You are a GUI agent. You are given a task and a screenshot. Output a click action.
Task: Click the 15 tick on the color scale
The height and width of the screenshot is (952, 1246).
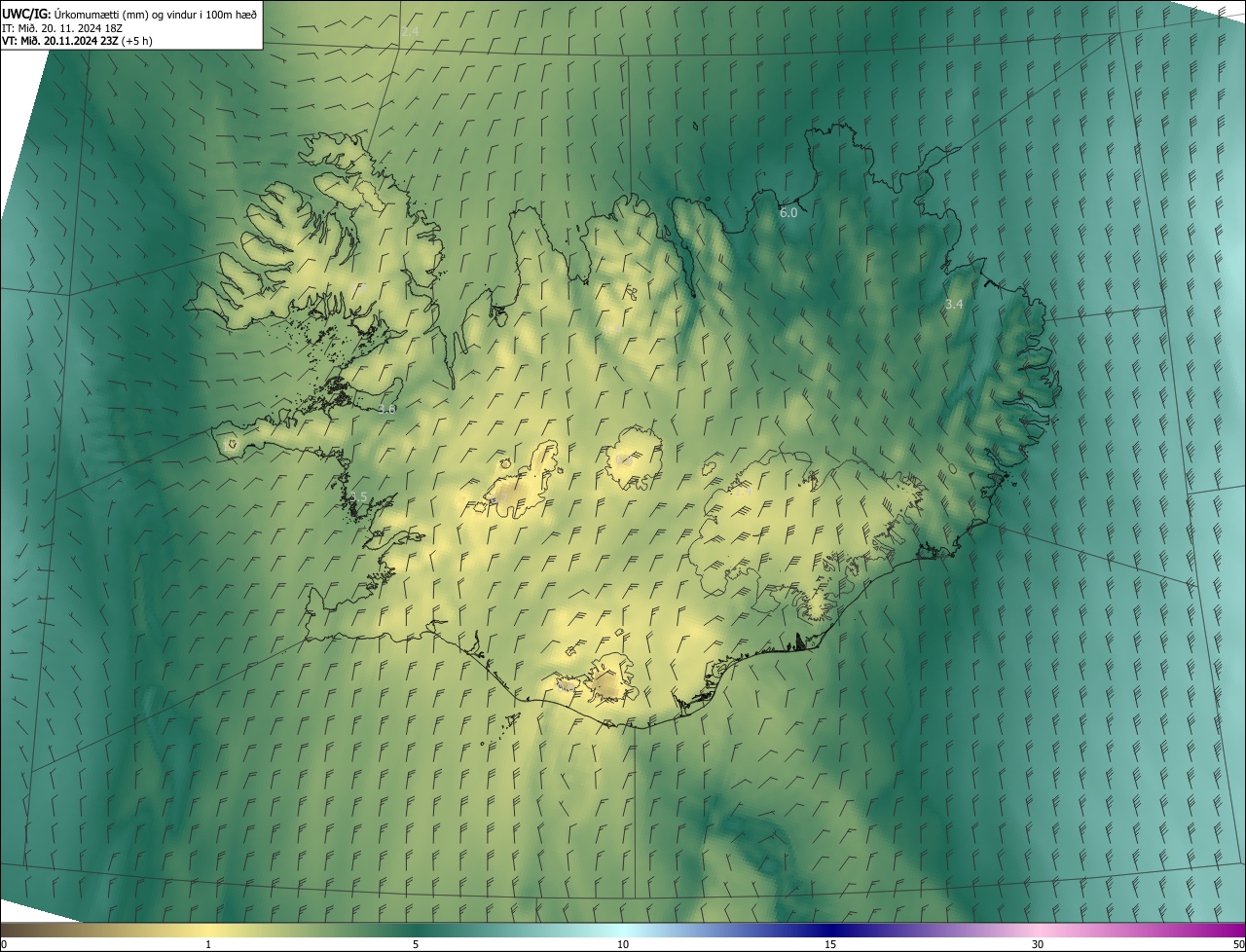click(830, 945)
